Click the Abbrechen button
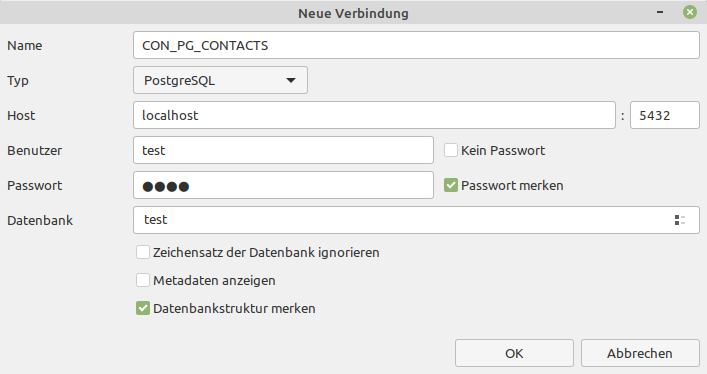The height and width of the screenshot is (374, 707). pyautogui.click(x=640, y=353)
